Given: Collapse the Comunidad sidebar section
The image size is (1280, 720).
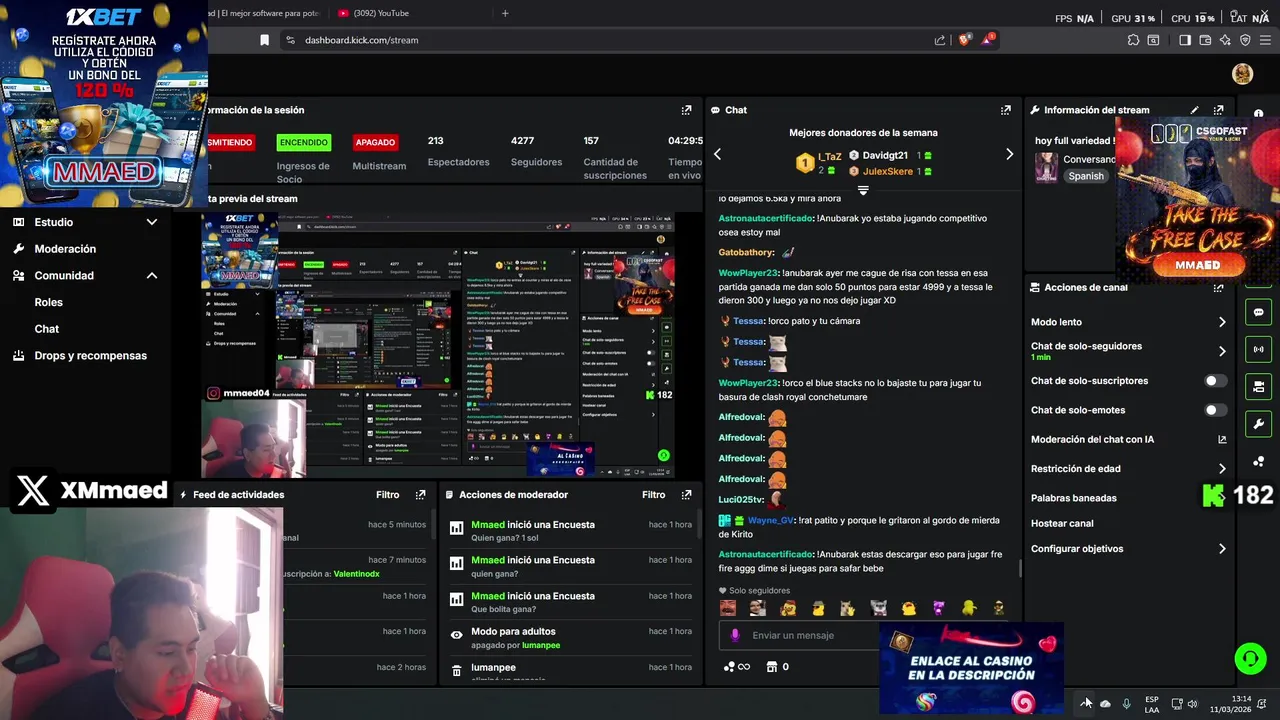Looking at the screenshot, I should [152, 275].
